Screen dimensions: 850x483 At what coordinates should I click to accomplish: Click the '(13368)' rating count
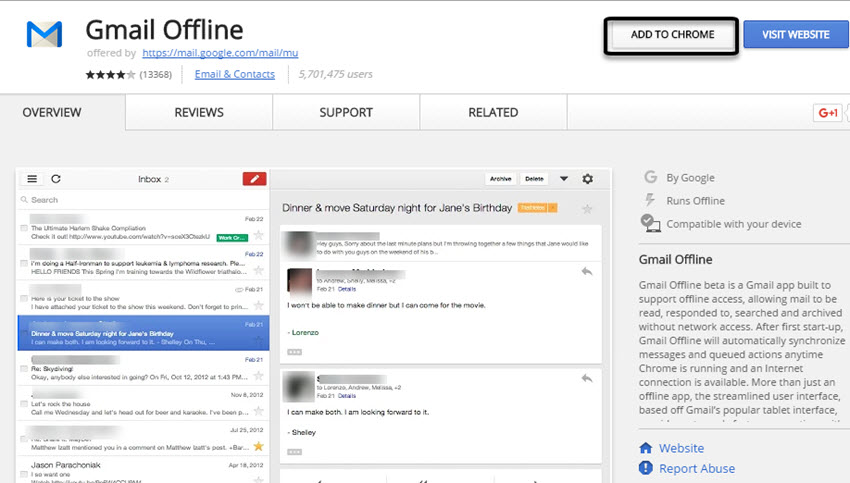[x=156, y=74]
